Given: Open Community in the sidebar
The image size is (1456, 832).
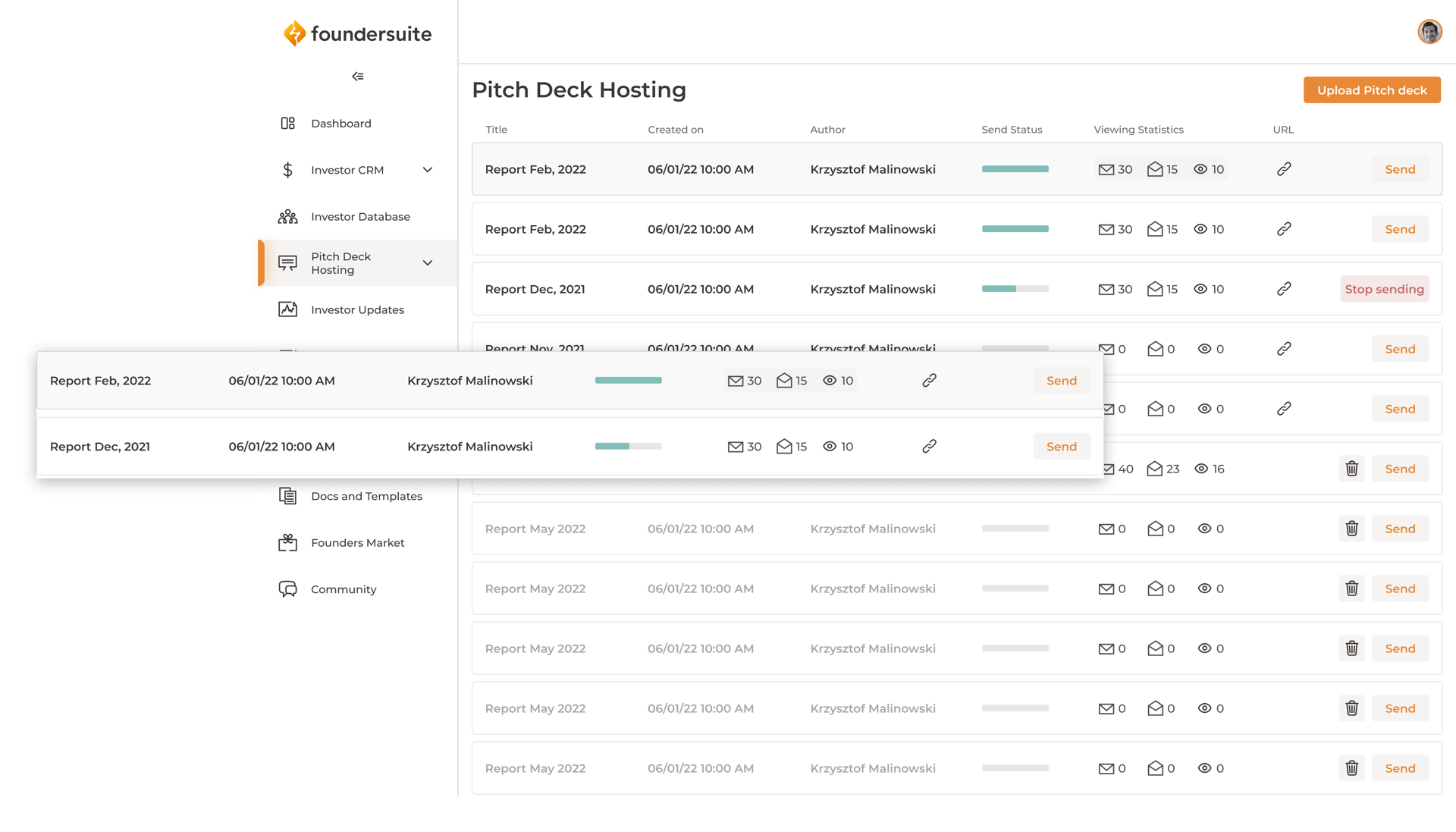Looking at the screenshot, I should coord(358,589).
